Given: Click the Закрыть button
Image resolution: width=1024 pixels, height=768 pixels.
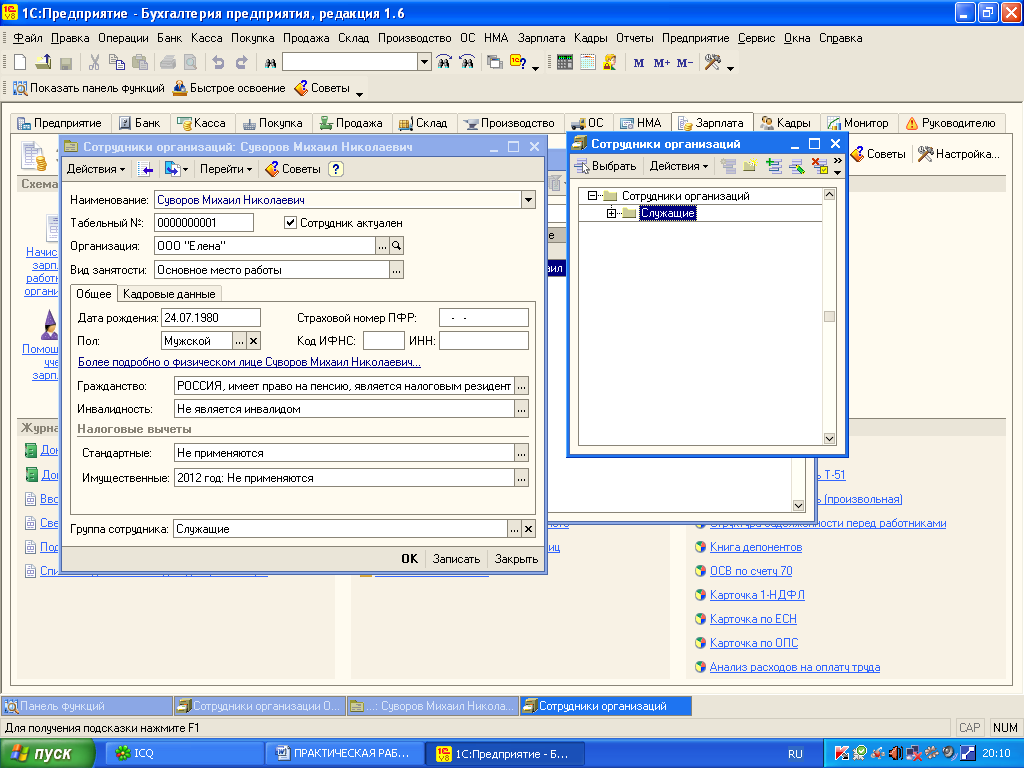Looking at the screenshot, I should [x=516, y=559].
